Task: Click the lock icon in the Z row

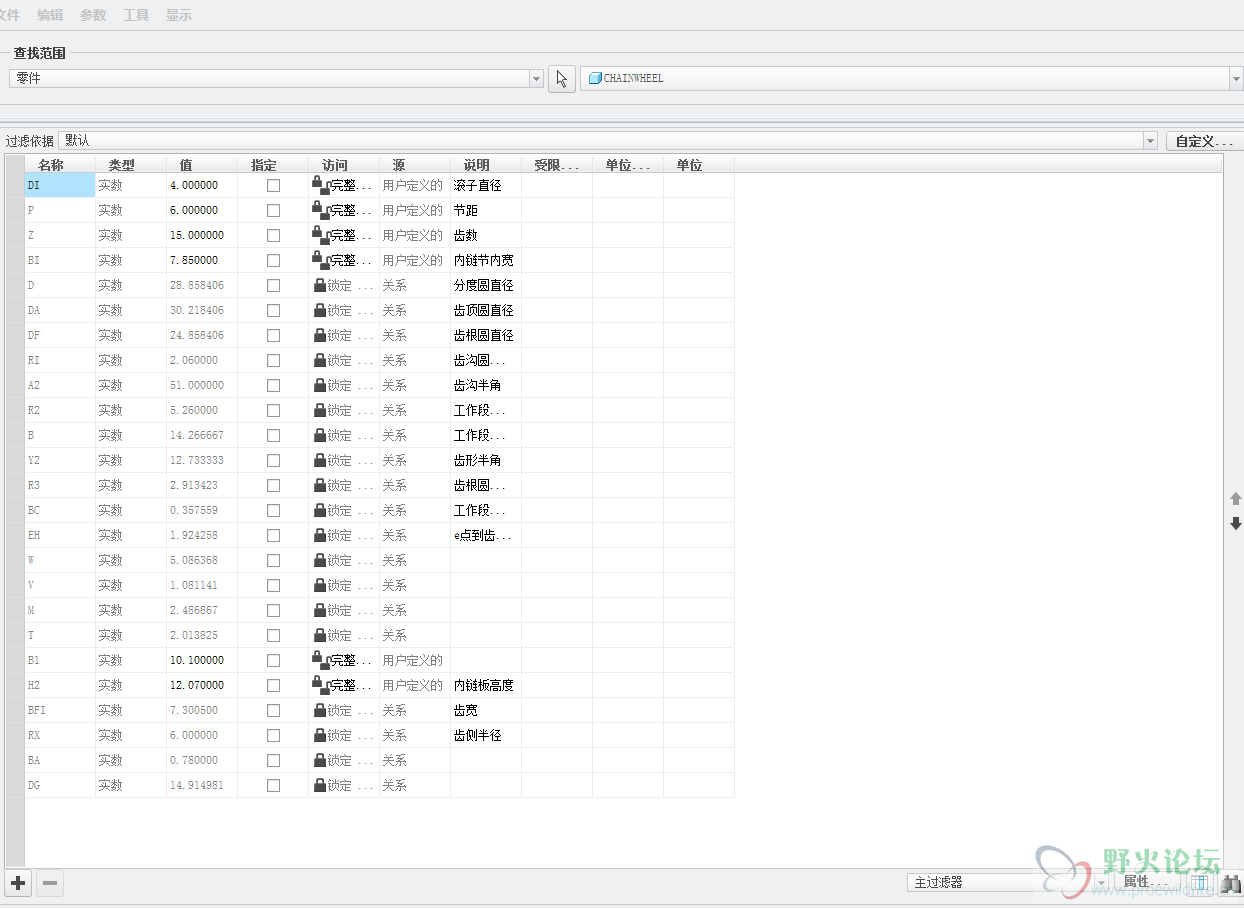Action: pos(320,234)
